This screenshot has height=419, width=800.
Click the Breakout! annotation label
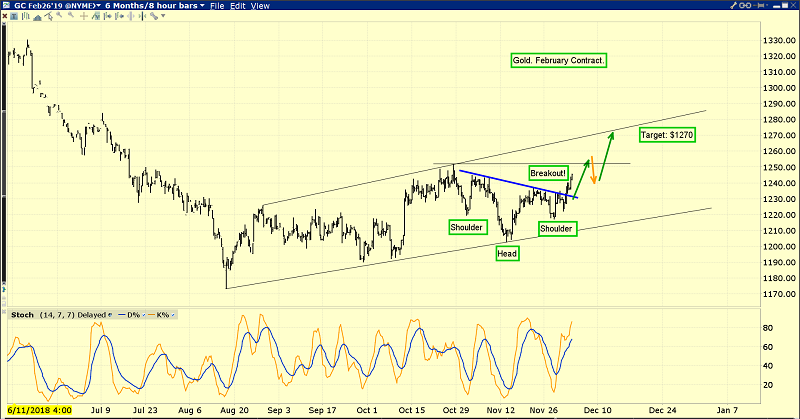coord(548,174)
